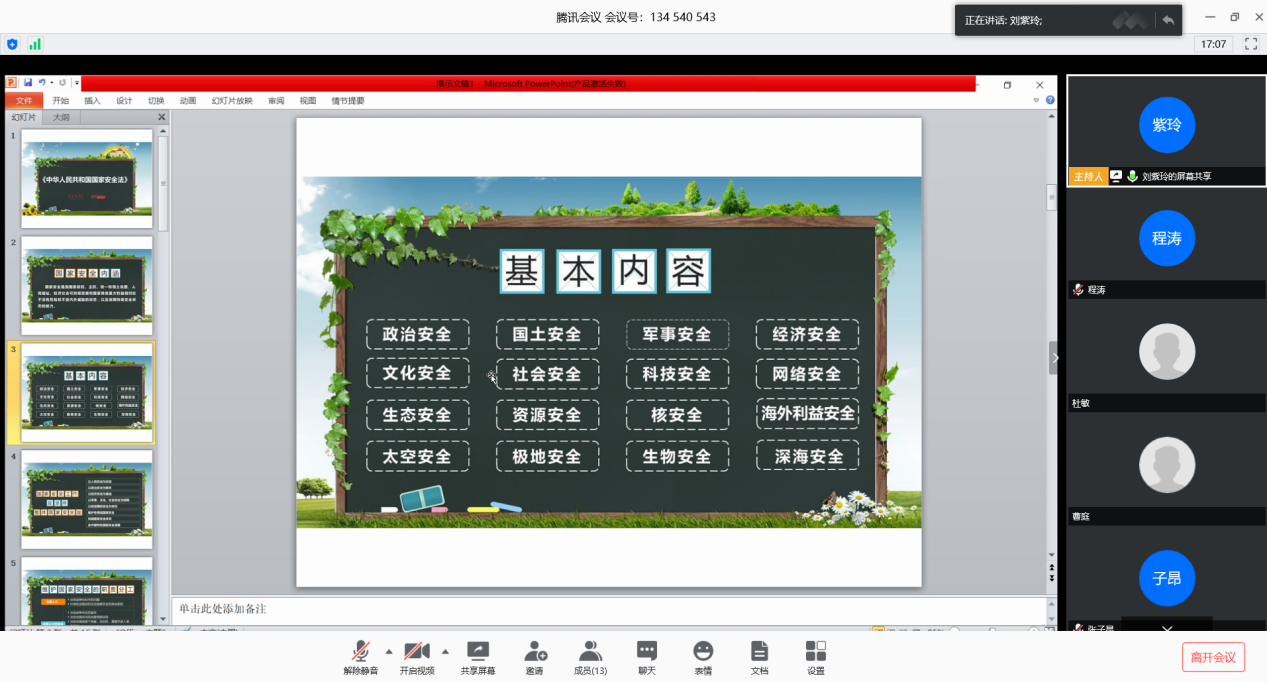Screen dimensions: 1267x682
Task: Open the members list showing 13 participants
Action: pyautogui.click(x=590, y=655)
